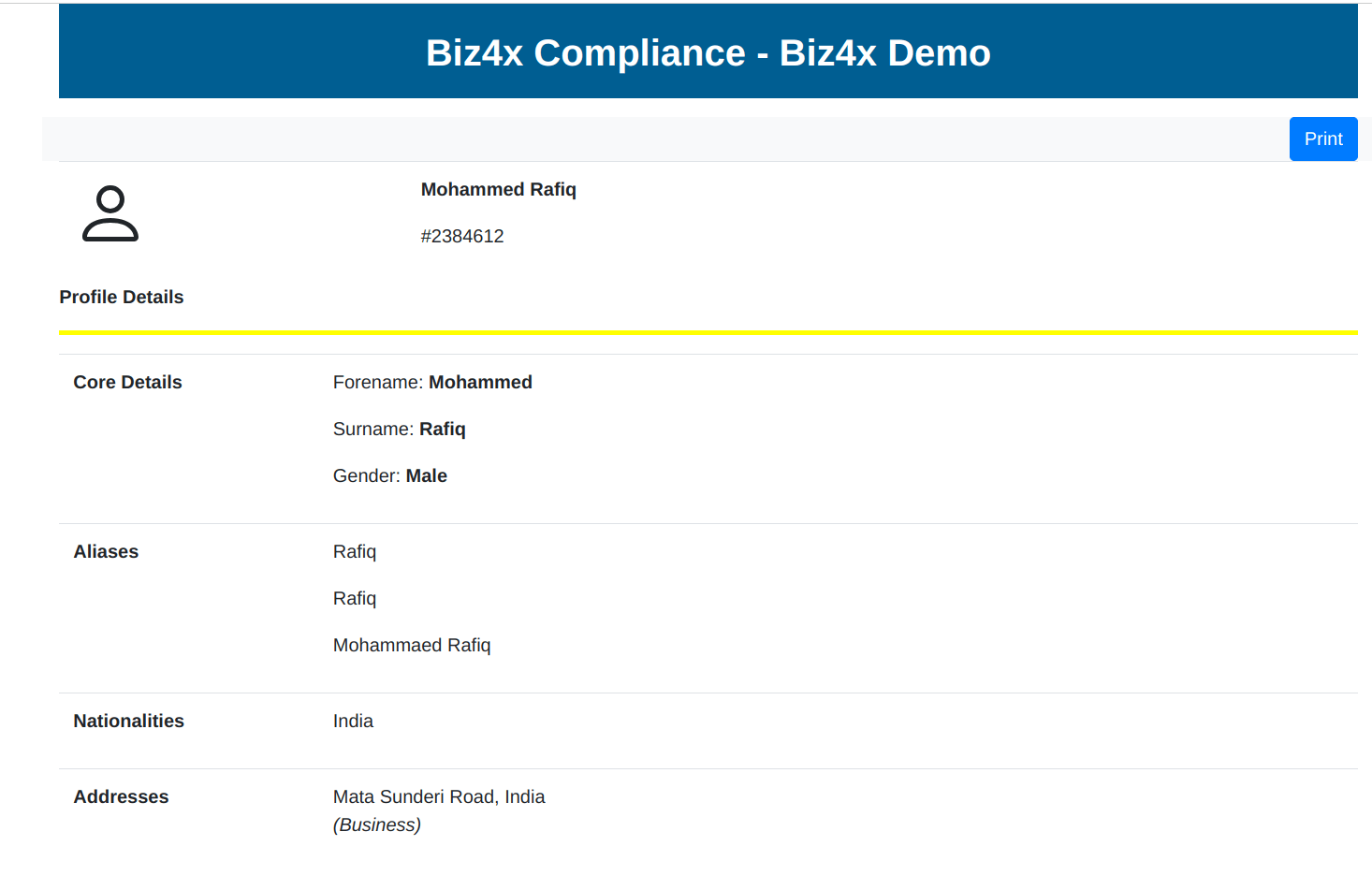Click the (Business) address type text

pos(377,824)
